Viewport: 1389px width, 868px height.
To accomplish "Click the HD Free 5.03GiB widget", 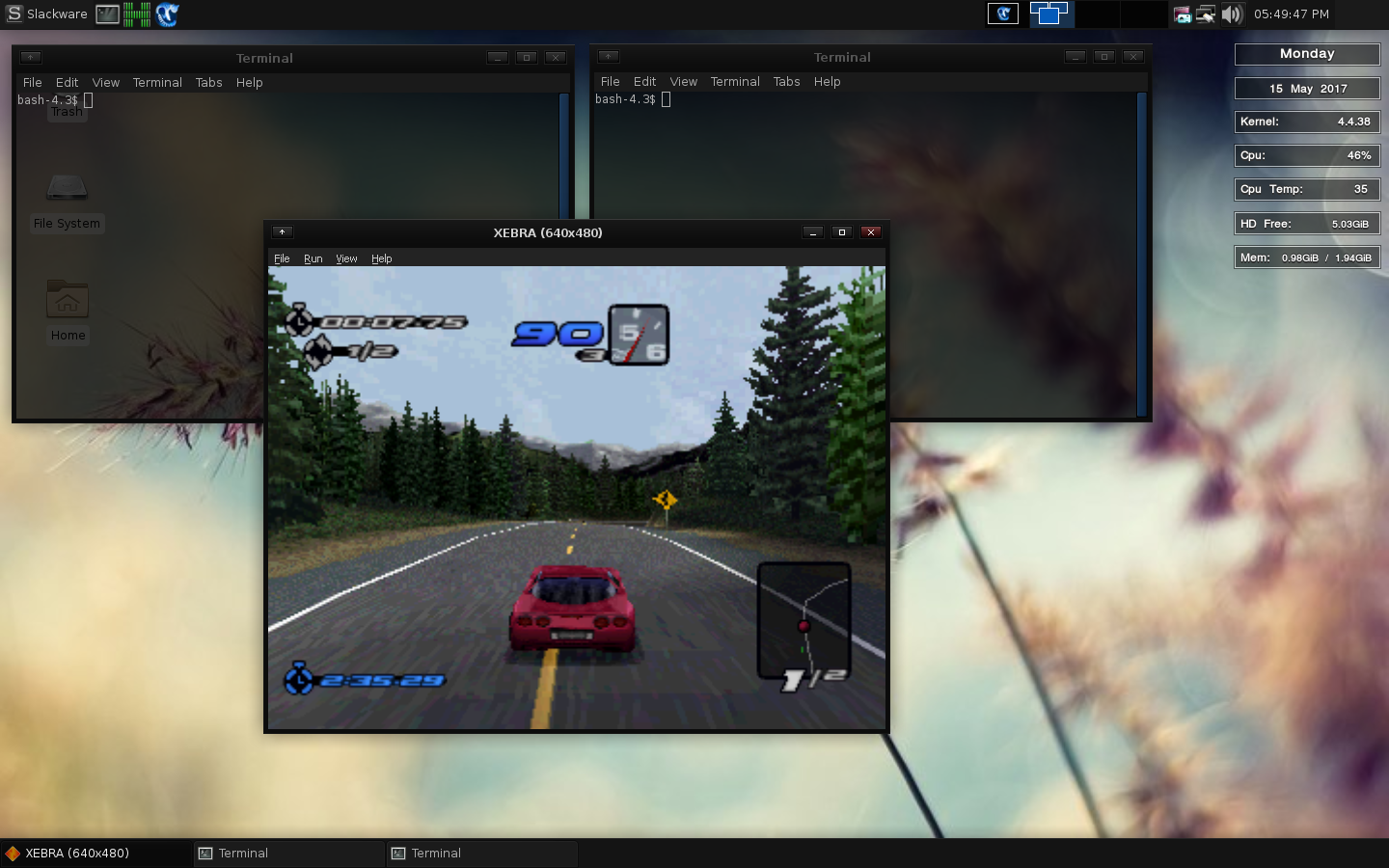I will [x=1307, y=224].
